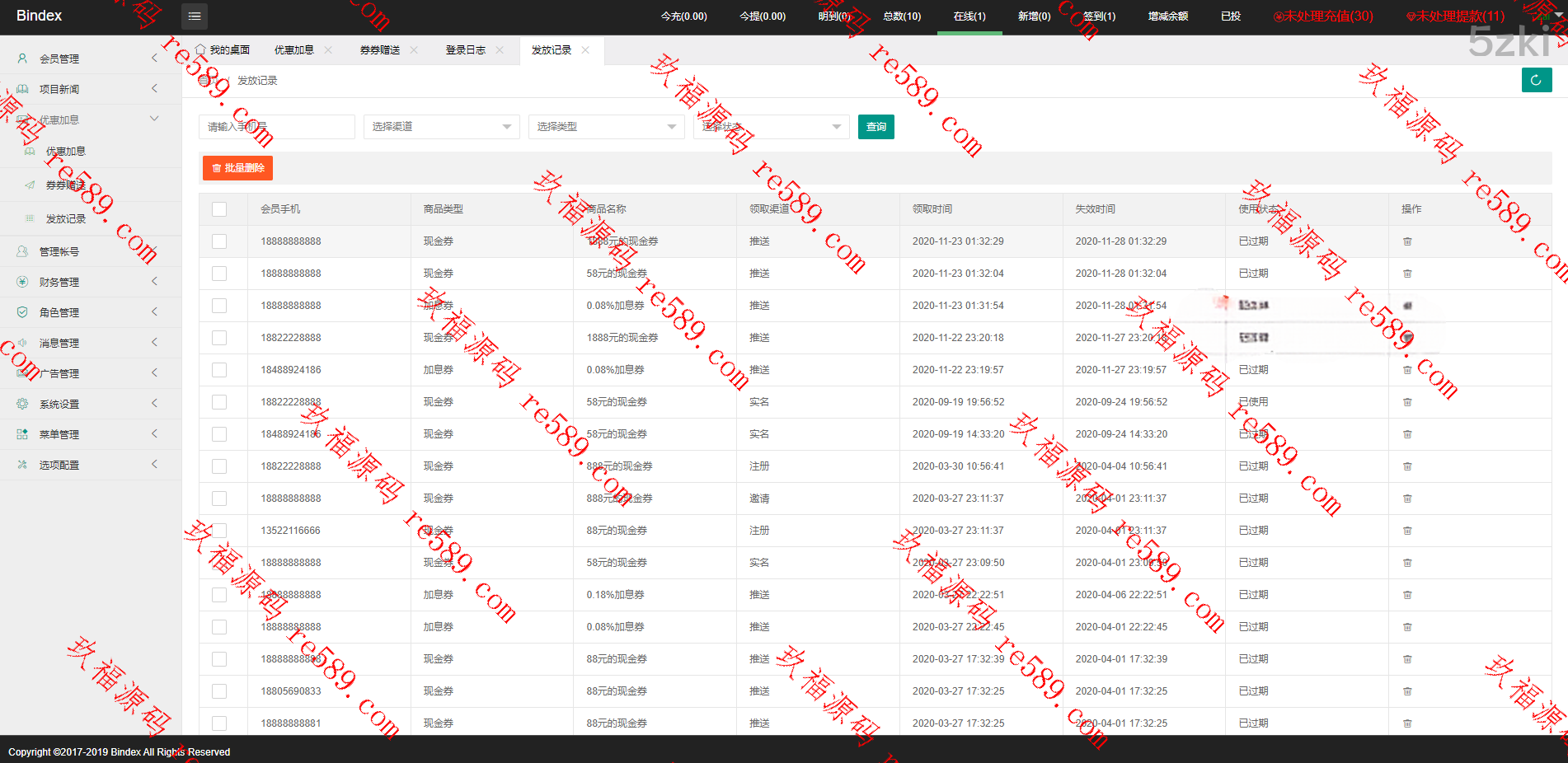Check the row for phone 18488924186 加息券

coord(219,370)
